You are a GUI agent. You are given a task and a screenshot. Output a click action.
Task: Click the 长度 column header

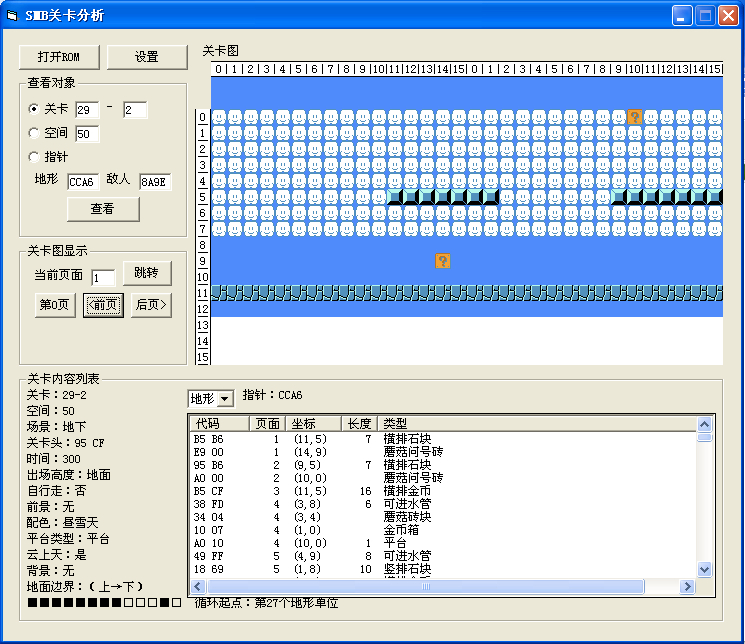coord(359,423)
